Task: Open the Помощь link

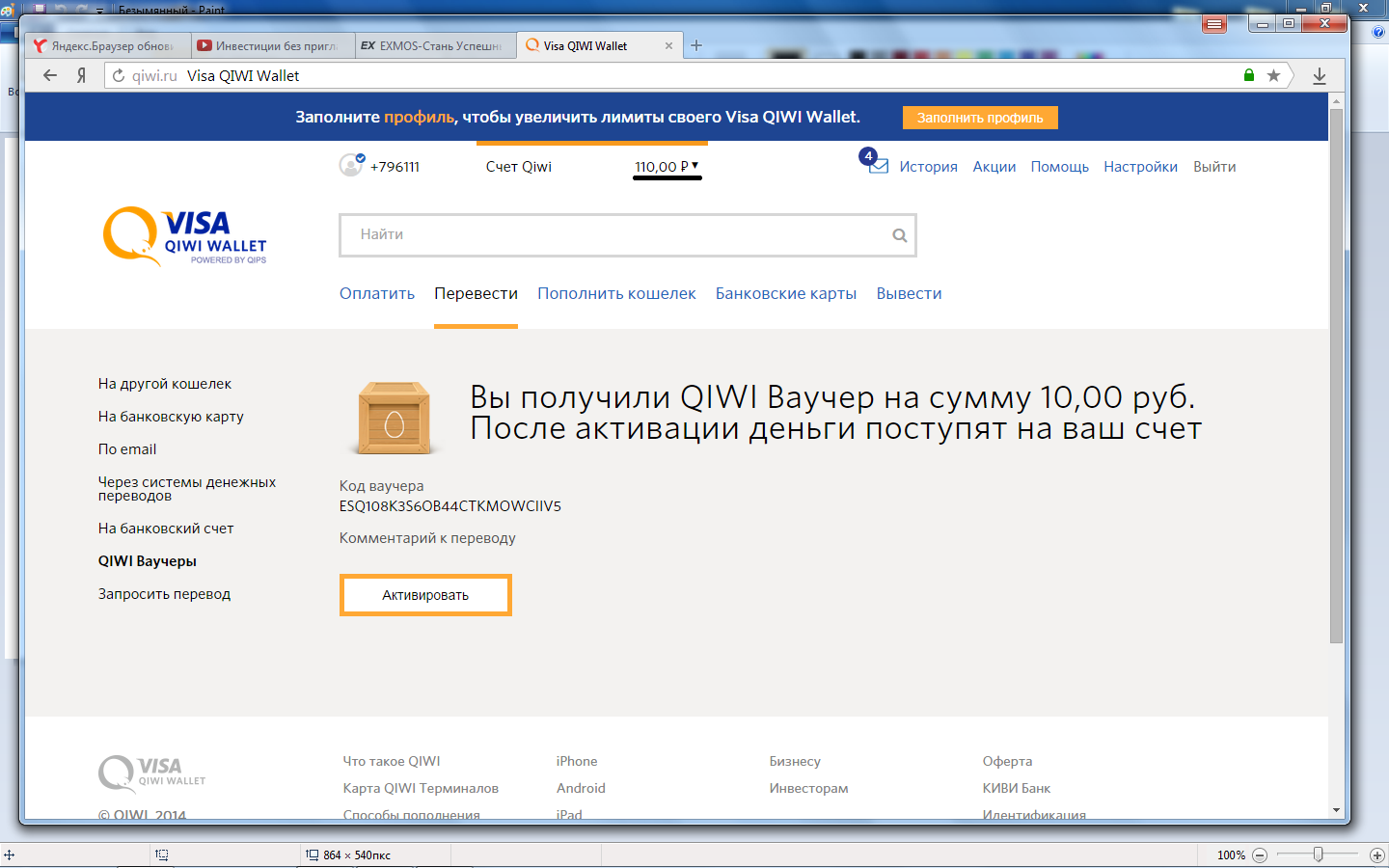Action: 1059,167
